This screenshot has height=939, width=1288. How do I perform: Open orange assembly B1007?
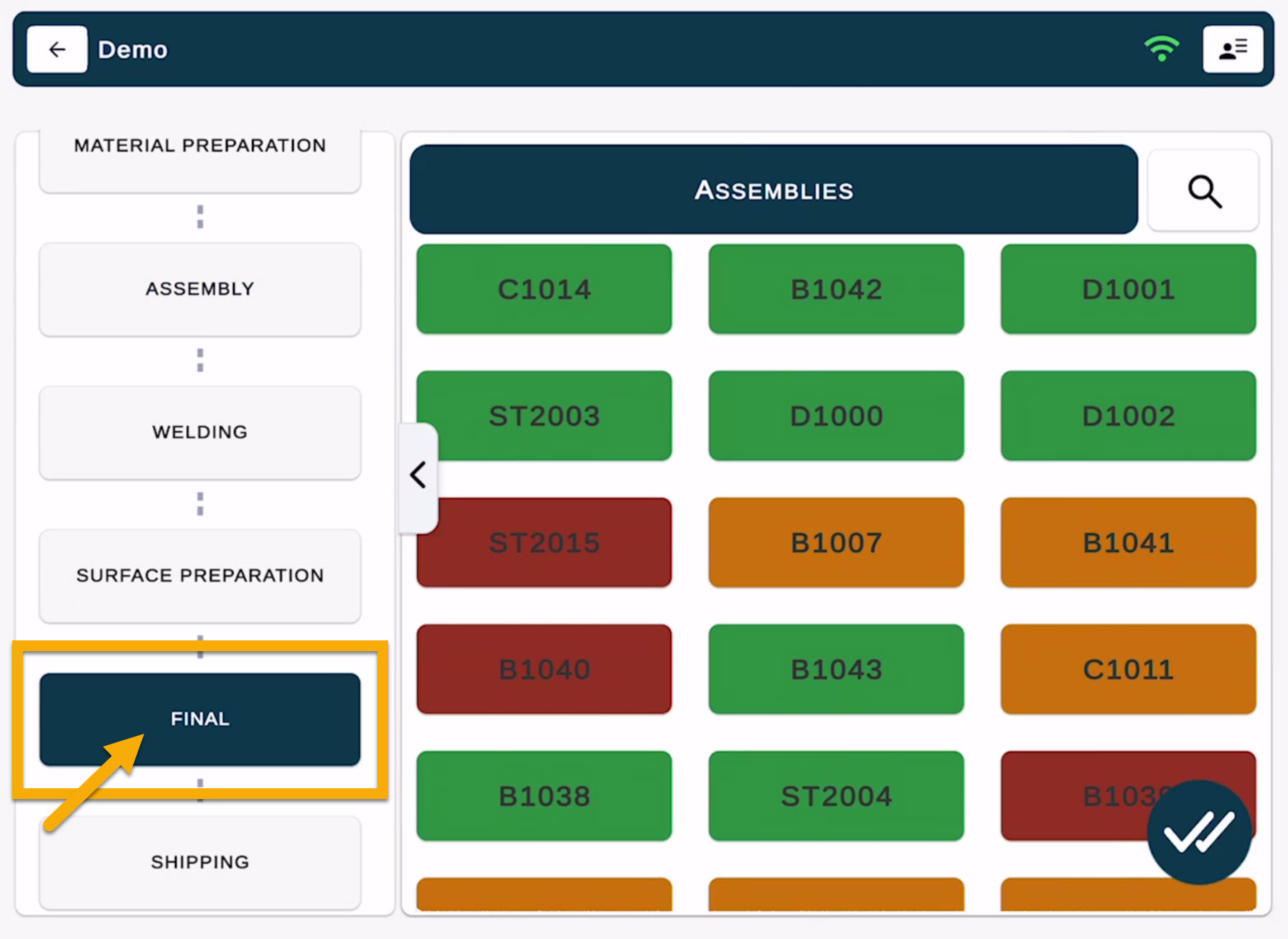[836, 543]
